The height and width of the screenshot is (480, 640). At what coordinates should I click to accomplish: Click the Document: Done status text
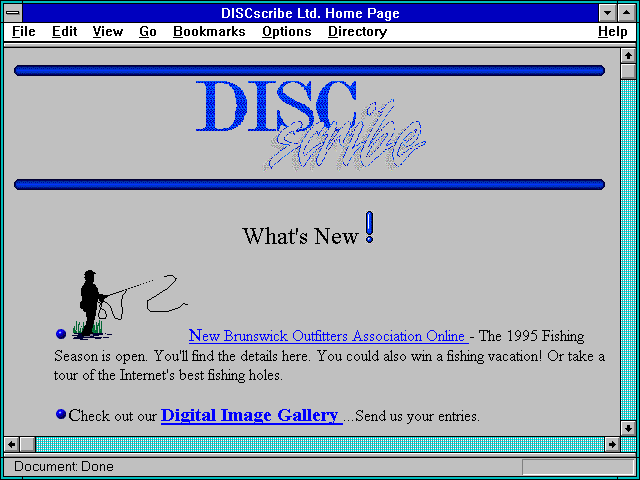coord(64,466)
